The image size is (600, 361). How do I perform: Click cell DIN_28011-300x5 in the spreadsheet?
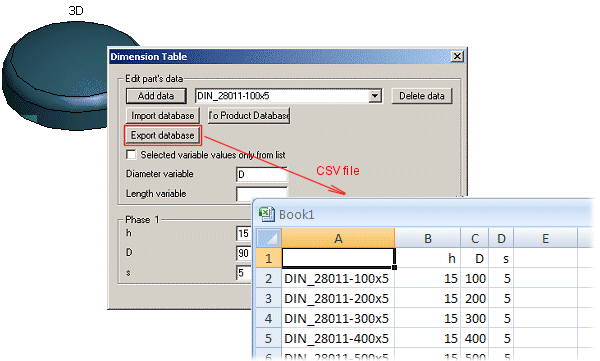(x=338, y=318)
